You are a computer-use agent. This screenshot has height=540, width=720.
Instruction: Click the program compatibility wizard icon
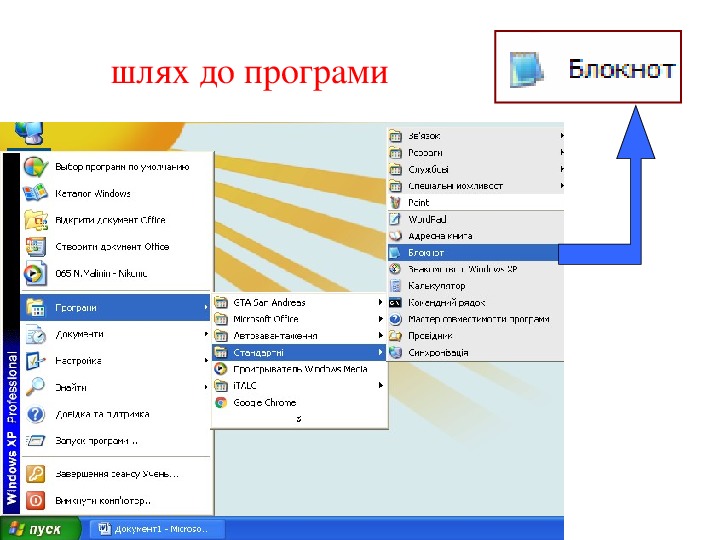pyautogui.click(x=395, y=319)
